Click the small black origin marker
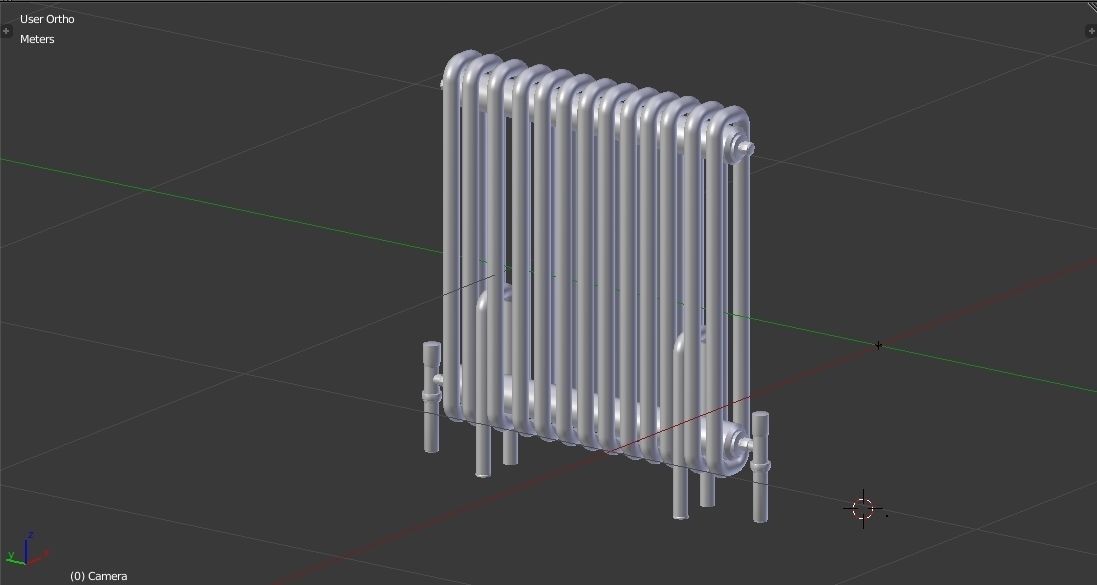This screenshot has height=585, width=1097. (879, 346)
